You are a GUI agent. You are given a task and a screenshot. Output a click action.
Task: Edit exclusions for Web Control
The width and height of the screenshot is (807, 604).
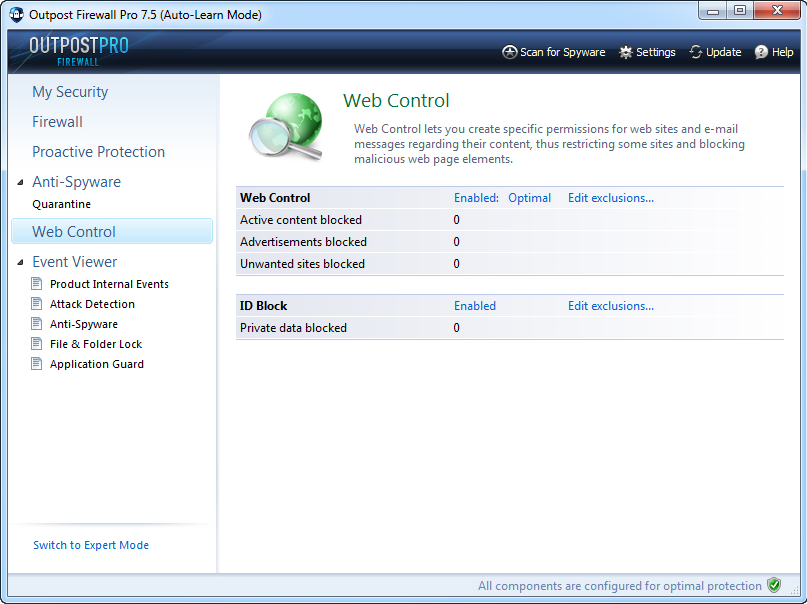610,198
